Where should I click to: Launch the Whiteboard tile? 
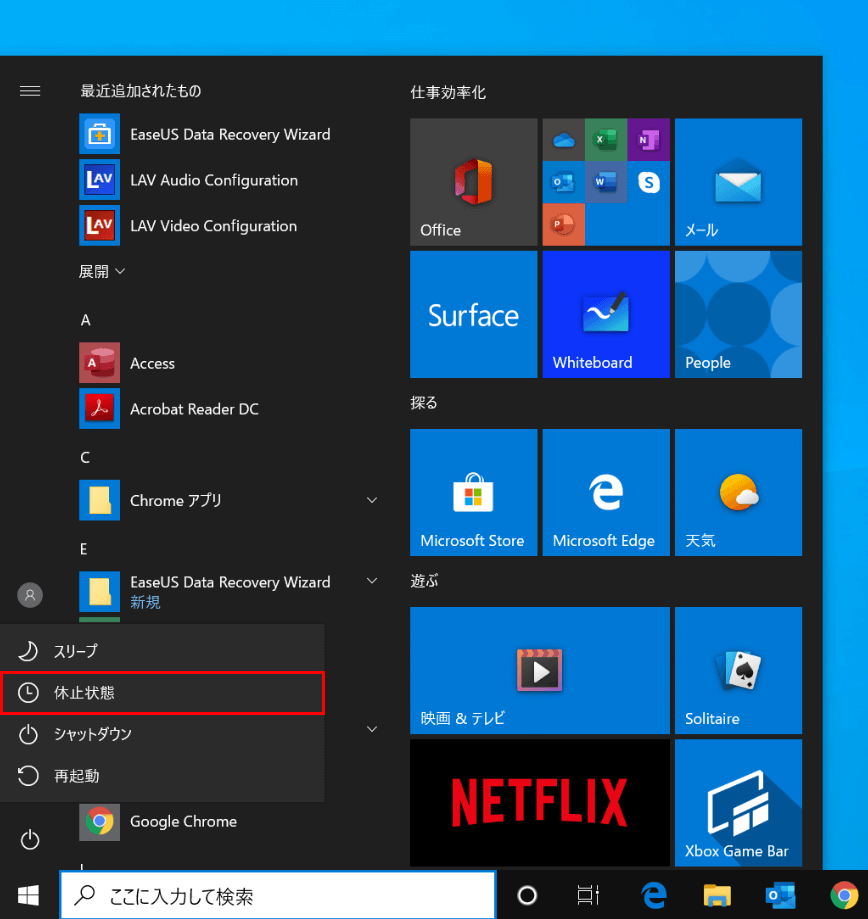coord(606,314)
